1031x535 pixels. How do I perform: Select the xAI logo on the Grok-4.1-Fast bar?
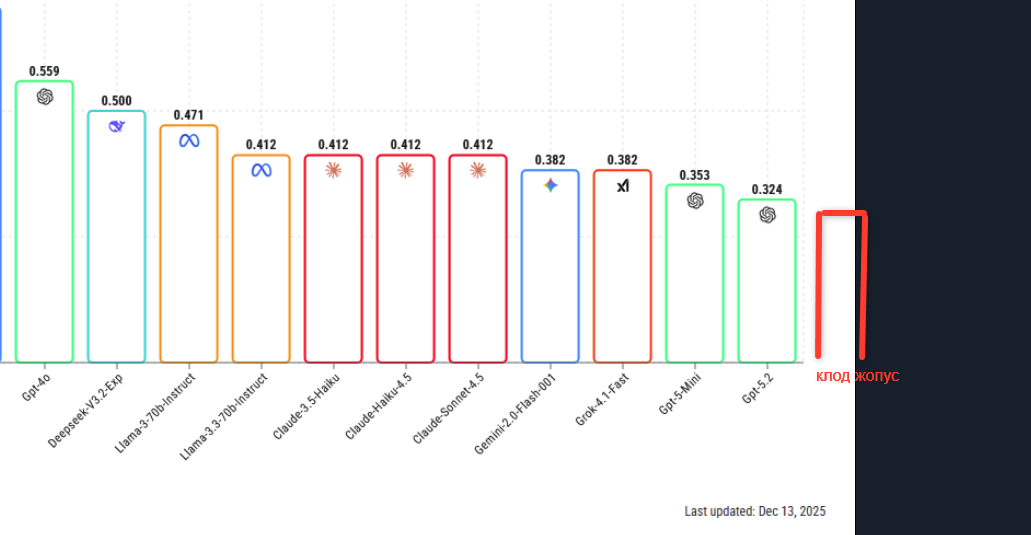pyautogui.click(x=622, y=185)
